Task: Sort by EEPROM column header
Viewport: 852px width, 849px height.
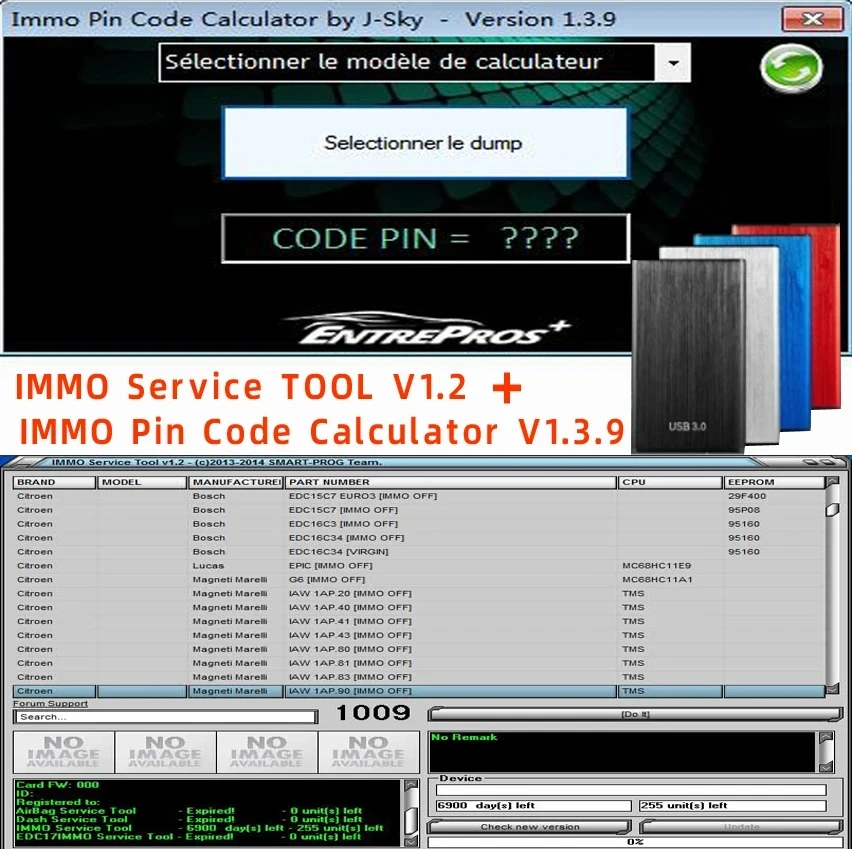Action: 774,482
